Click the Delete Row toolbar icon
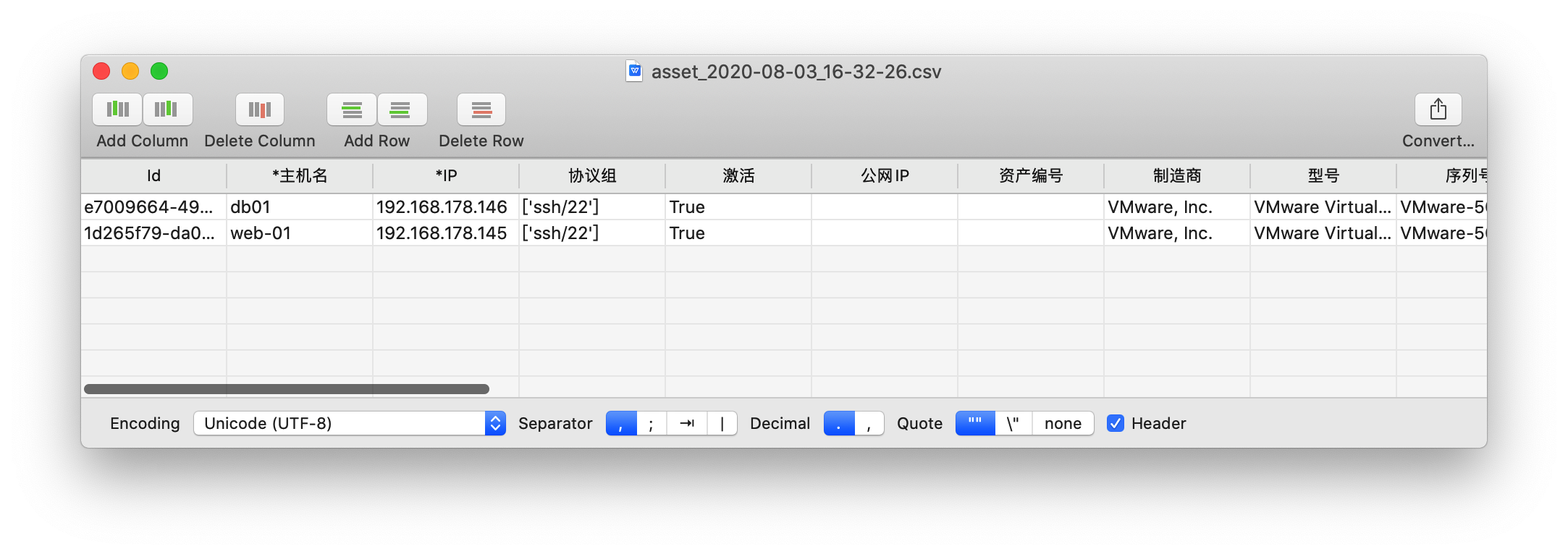 (x=481, y=109)
